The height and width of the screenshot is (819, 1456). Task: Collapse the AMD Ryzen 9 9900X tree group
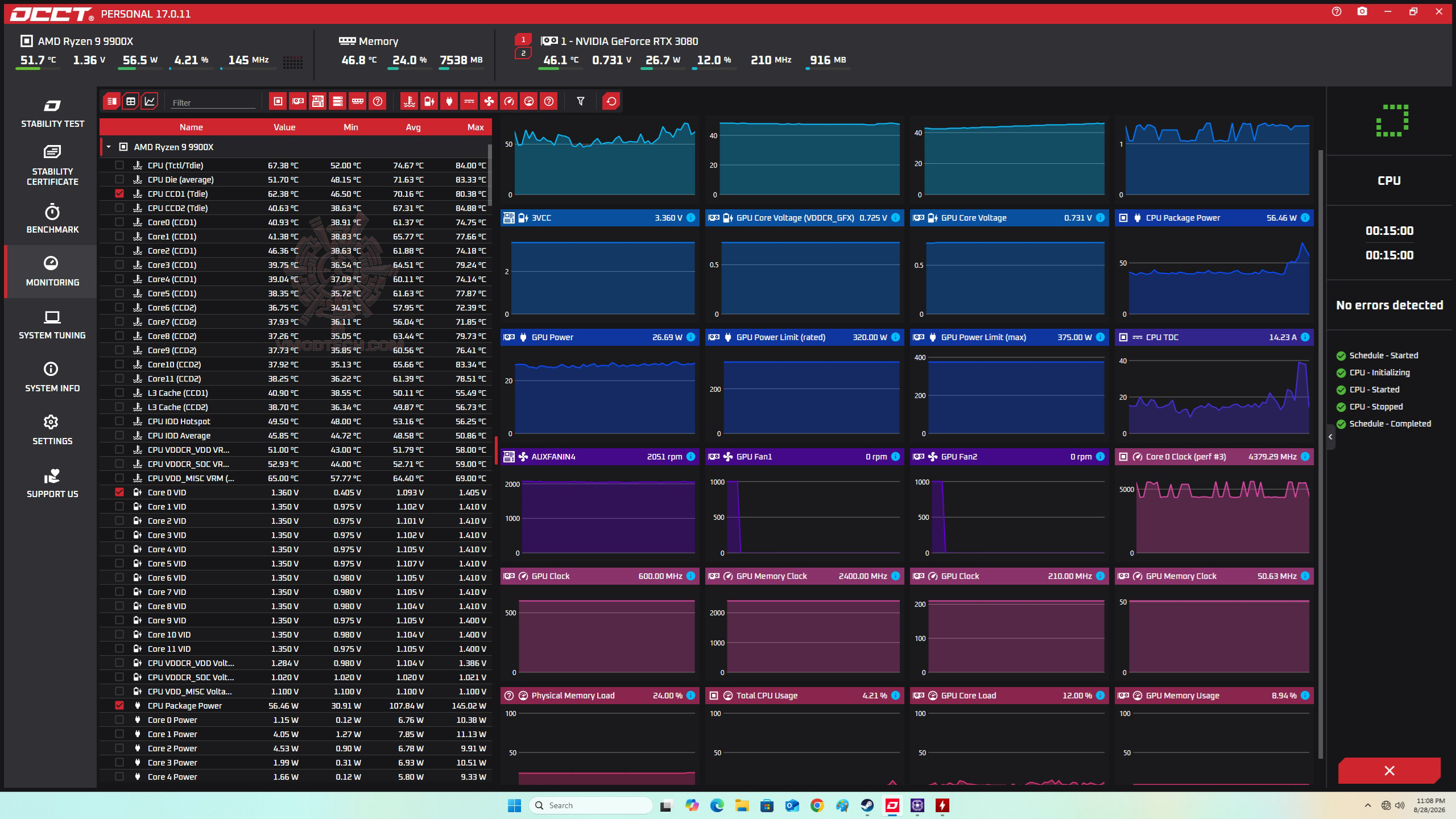[109, 147]
